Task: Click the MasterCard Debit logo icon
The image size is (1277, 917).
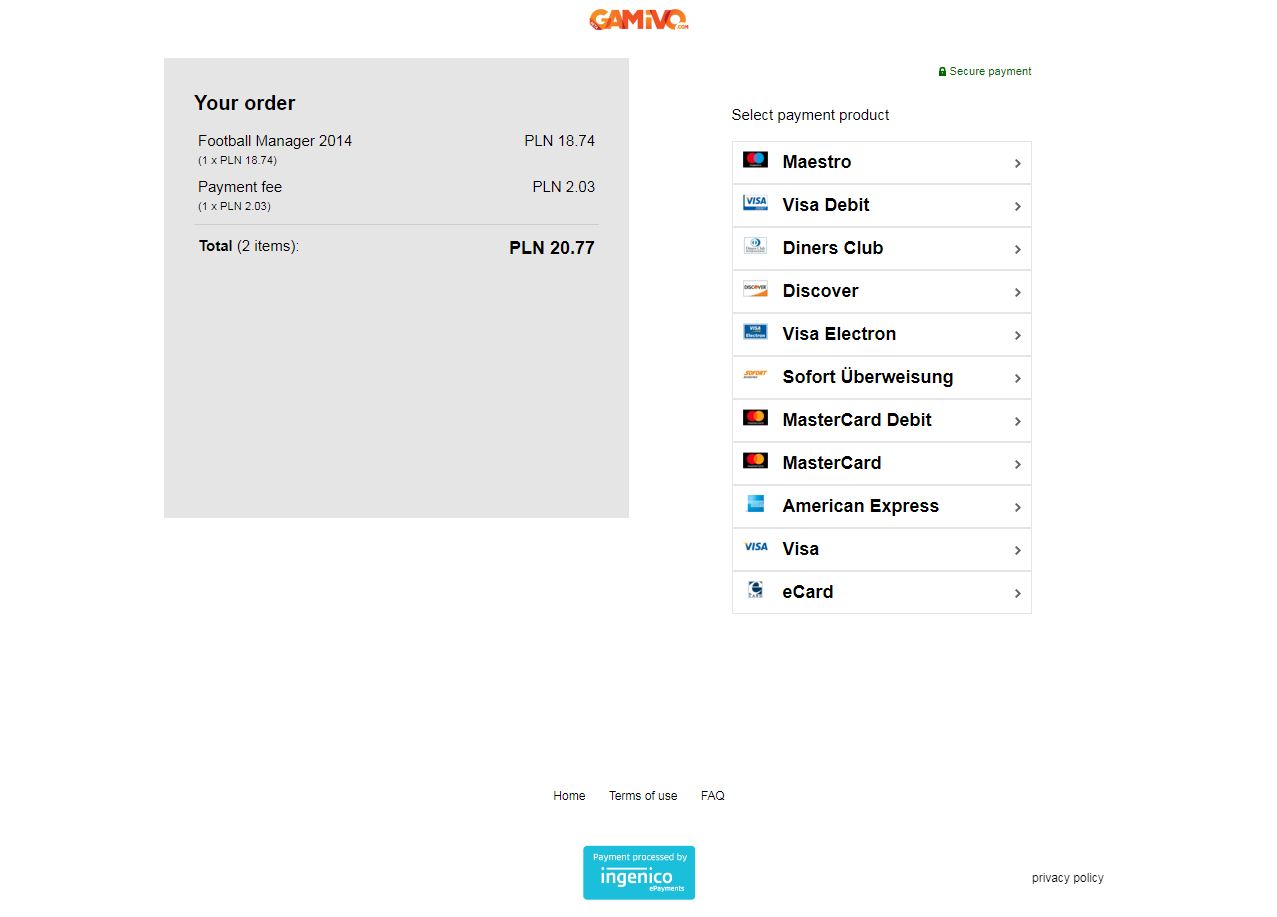Action: click(755, 418)
